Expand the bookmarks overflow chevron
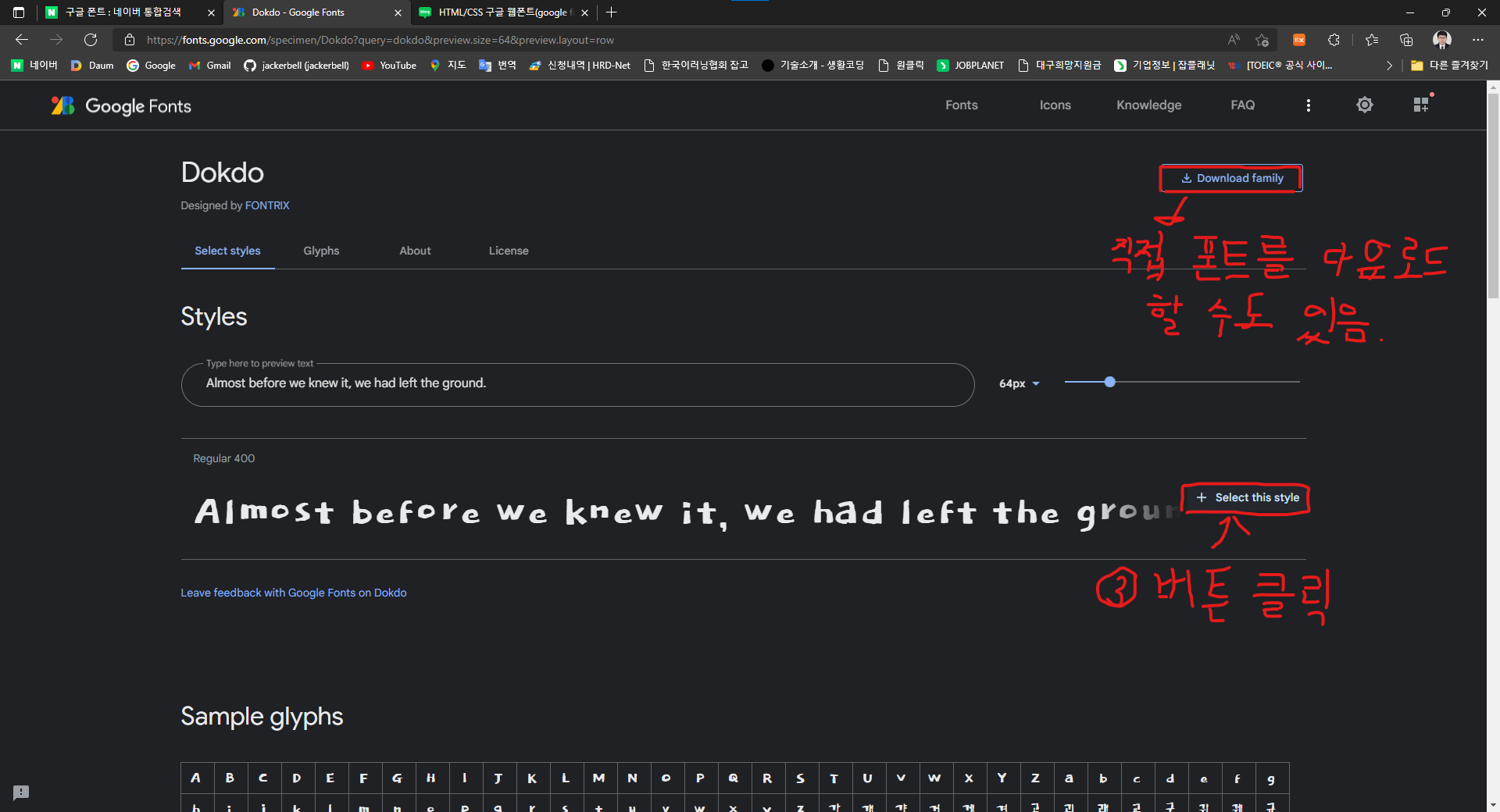1500x812 pixels. [x=1389, y=66]
